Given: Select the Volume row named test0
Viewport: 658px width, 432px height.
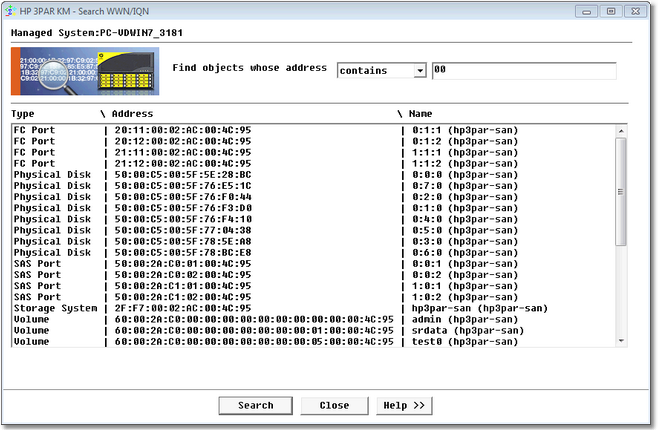Looking at the screenshot, I should tap(313, 342).
